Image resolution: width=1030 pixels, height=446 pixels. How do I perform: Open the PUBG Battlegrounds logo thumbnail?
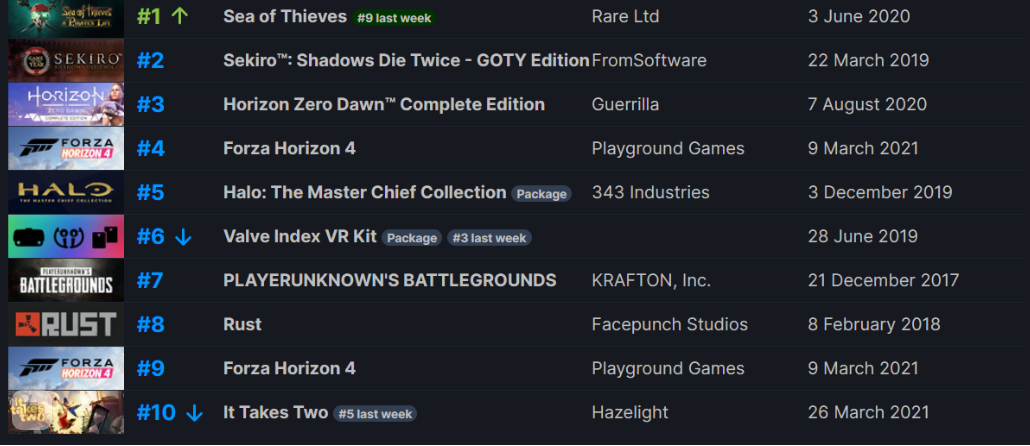click(x=66, y=280)
